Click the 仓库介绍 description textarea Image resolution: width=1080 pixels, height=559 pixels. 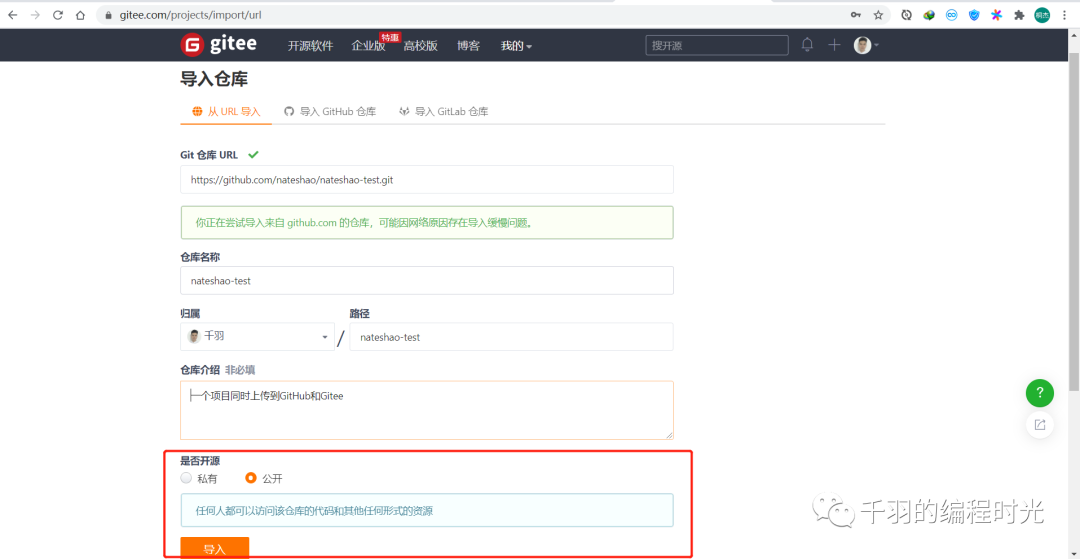(x=427, y=410)
